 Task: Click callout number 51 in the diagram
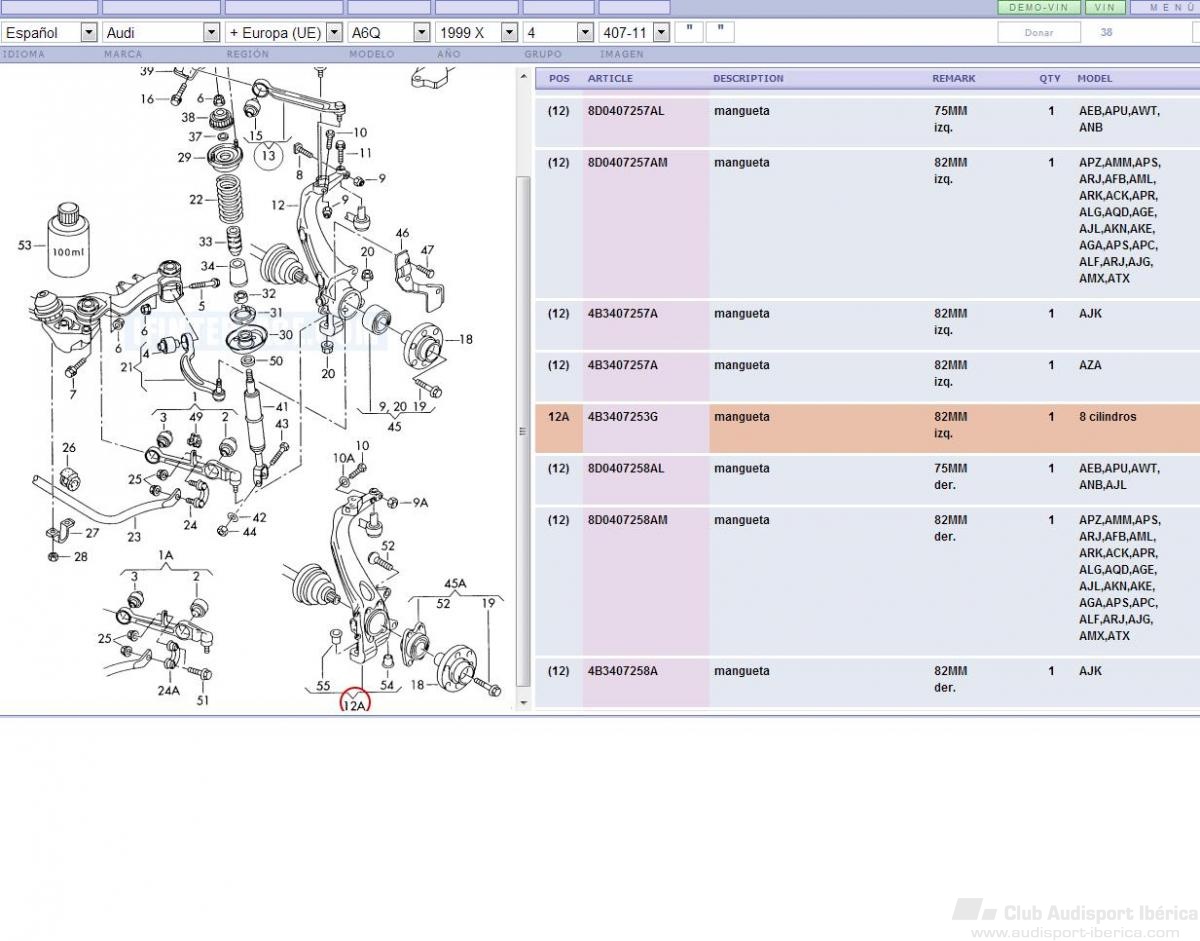click(204, 700)
